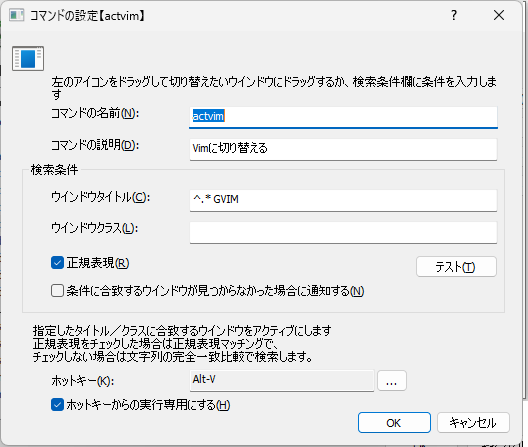Toggle the 正規表現(R) checkbox
This screenshot has width=528, height=447.
click(57, 263)
